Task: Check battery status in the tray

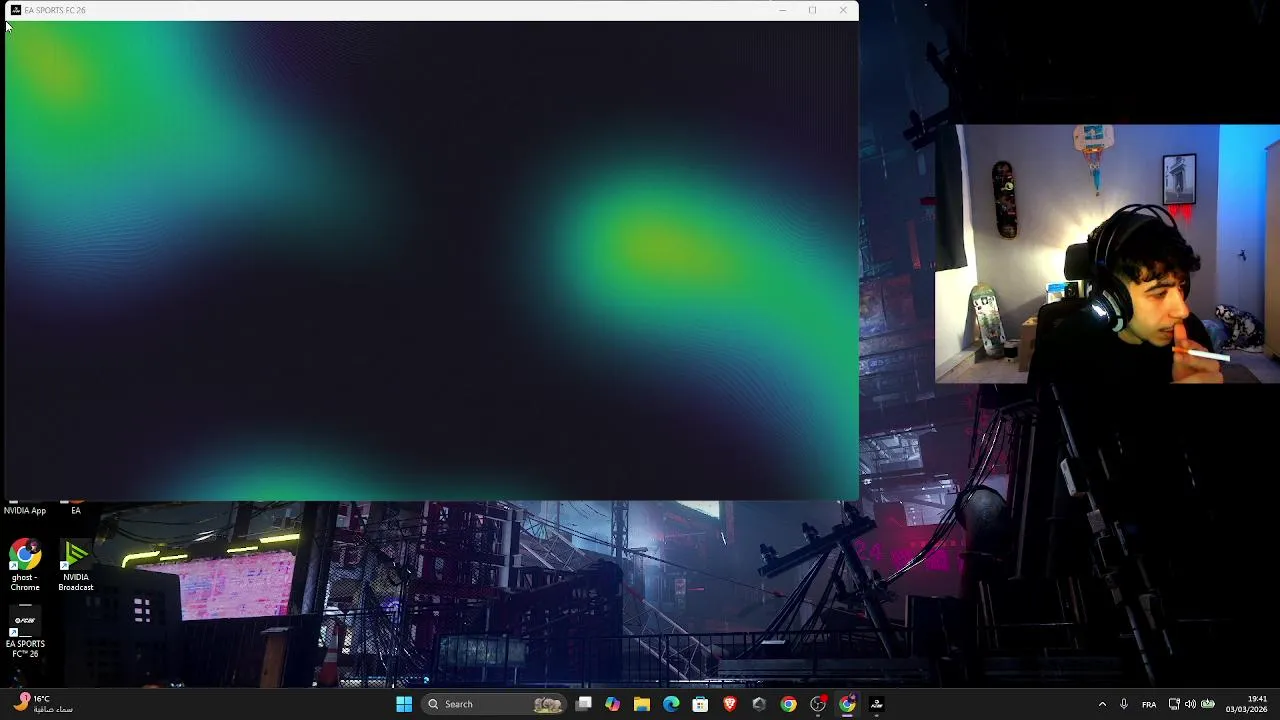Action: pyautogui.click(x=1208, y=704)
